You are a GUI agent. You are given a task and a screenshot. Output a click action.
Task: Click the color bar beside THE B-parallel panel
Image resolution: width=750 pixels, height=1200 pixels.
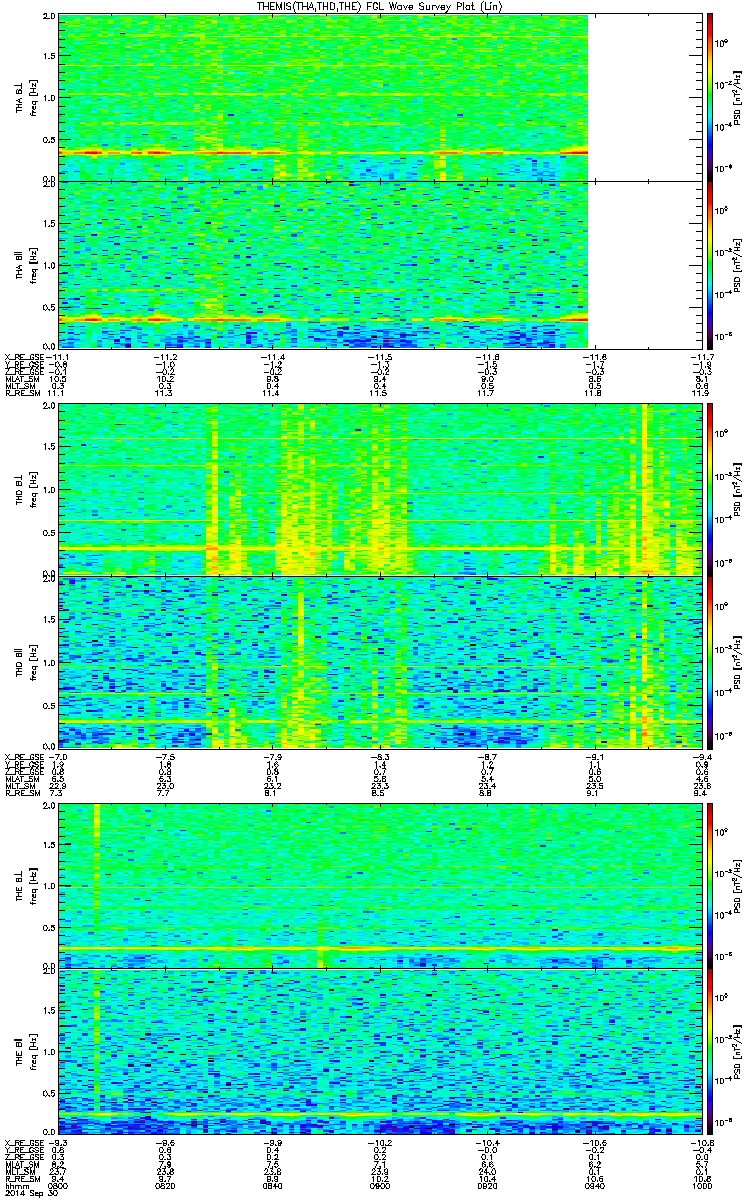(x=709, y=1052)
